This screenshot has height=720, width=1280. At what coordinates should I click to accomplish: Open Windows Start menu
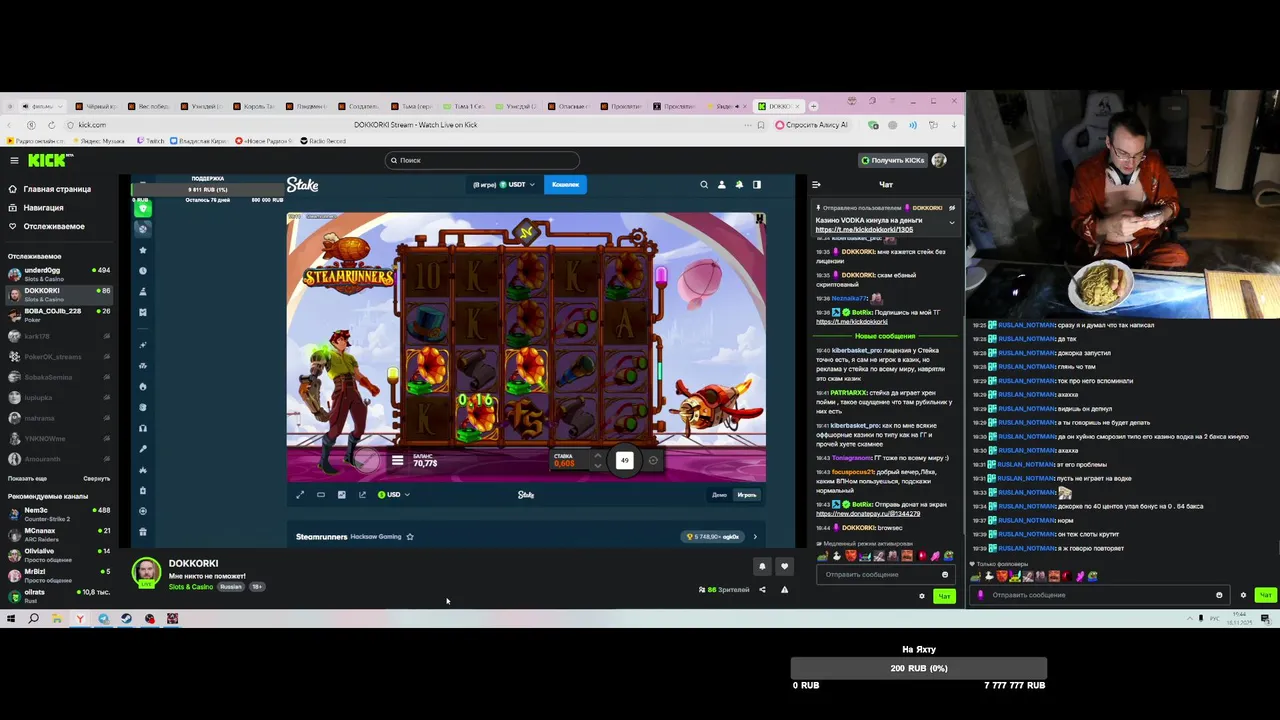coord(11,619)
